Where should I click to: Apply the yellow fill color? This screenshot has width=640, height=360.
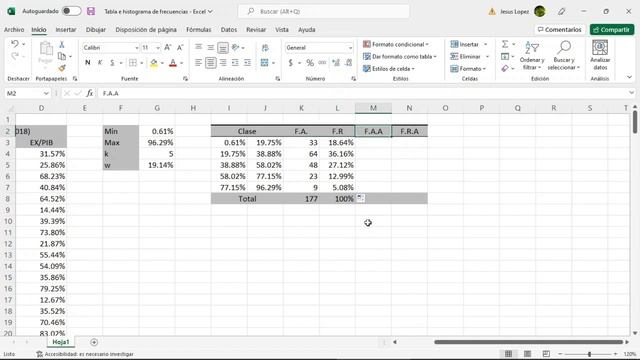pos(154,63)
